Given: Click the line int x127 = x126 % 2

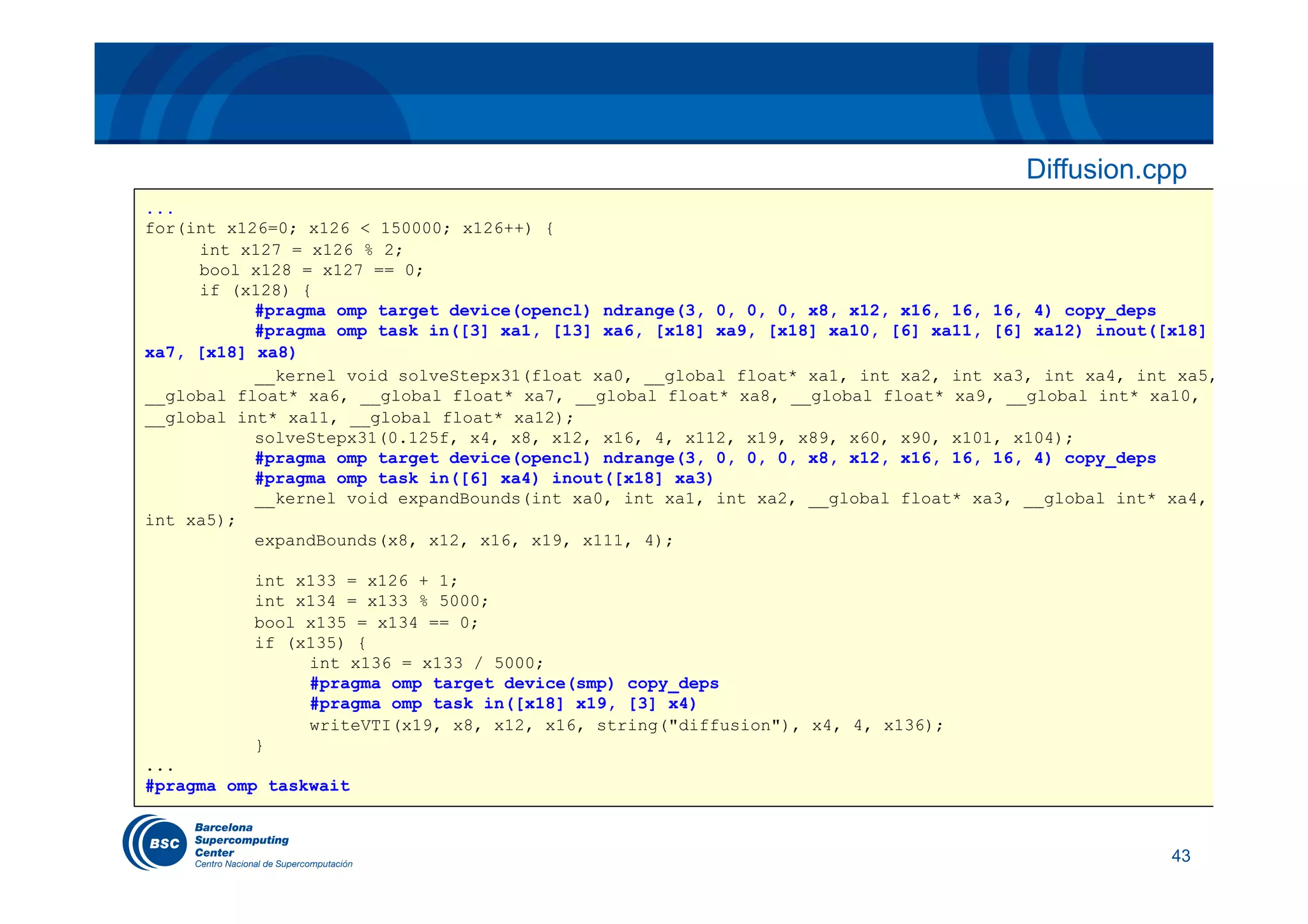Looking at the screenshot, I should 301,250.
